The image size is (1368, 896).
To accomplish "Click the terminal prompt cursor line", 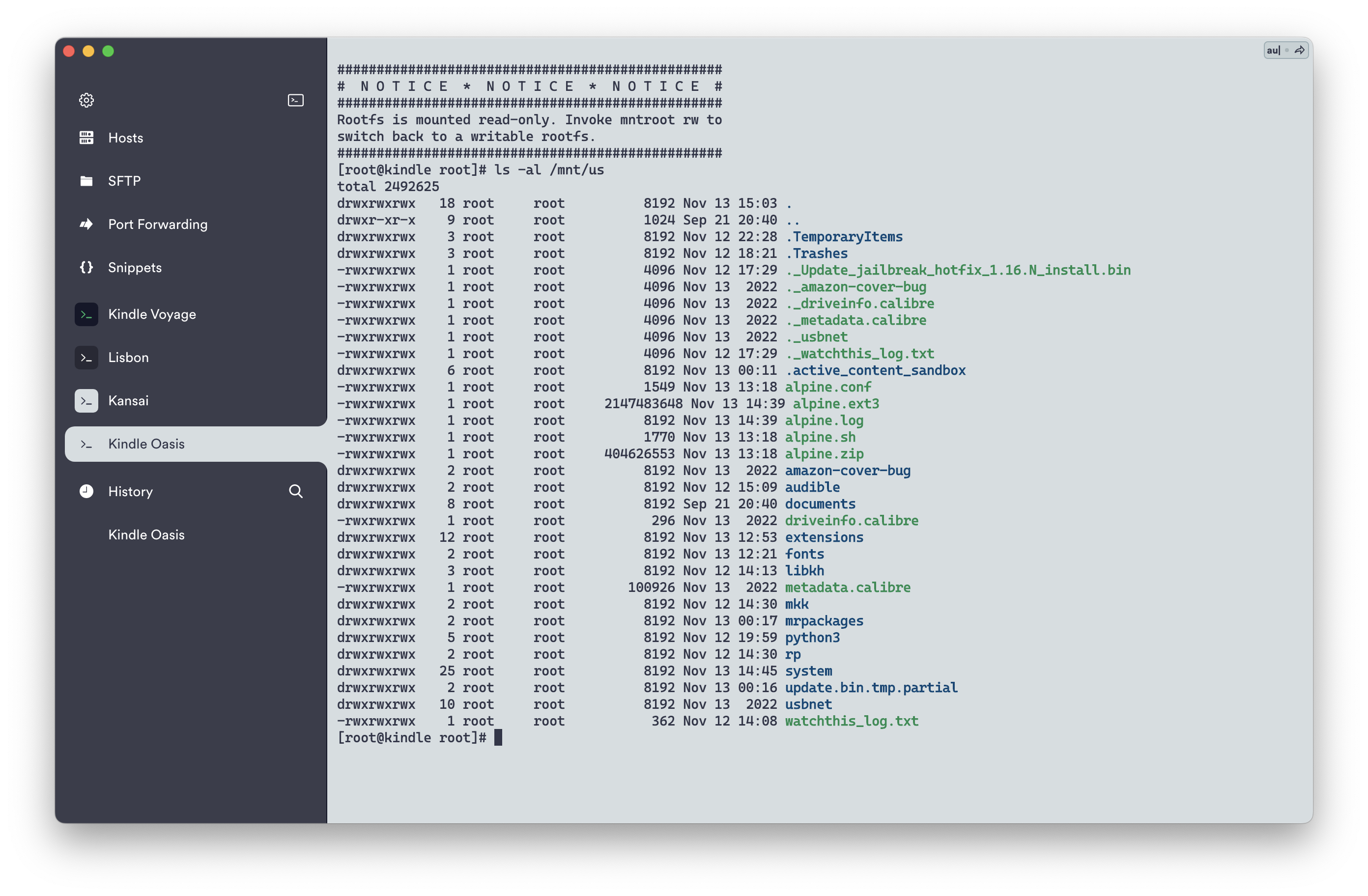I will click(498, 737).
